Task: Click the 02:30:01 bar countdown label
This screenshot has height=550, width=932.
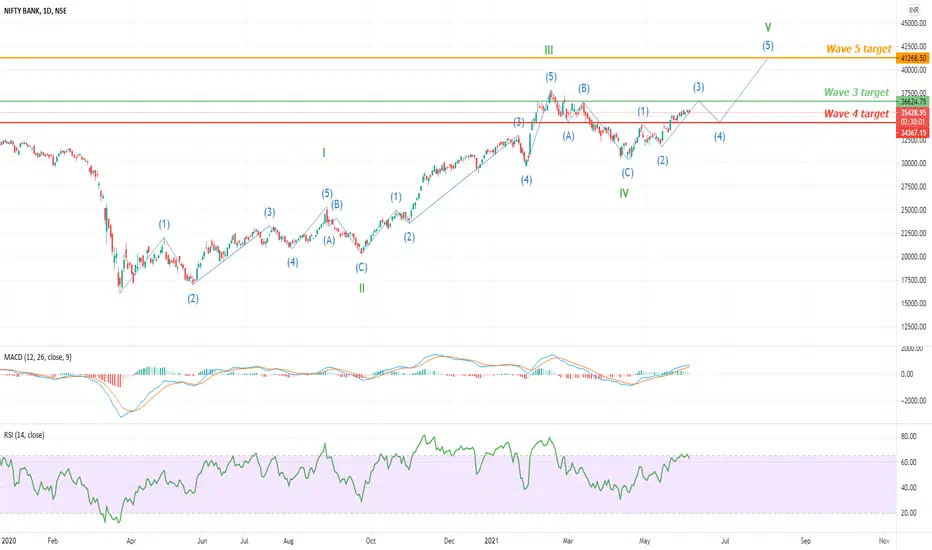Action: point(914,122)
